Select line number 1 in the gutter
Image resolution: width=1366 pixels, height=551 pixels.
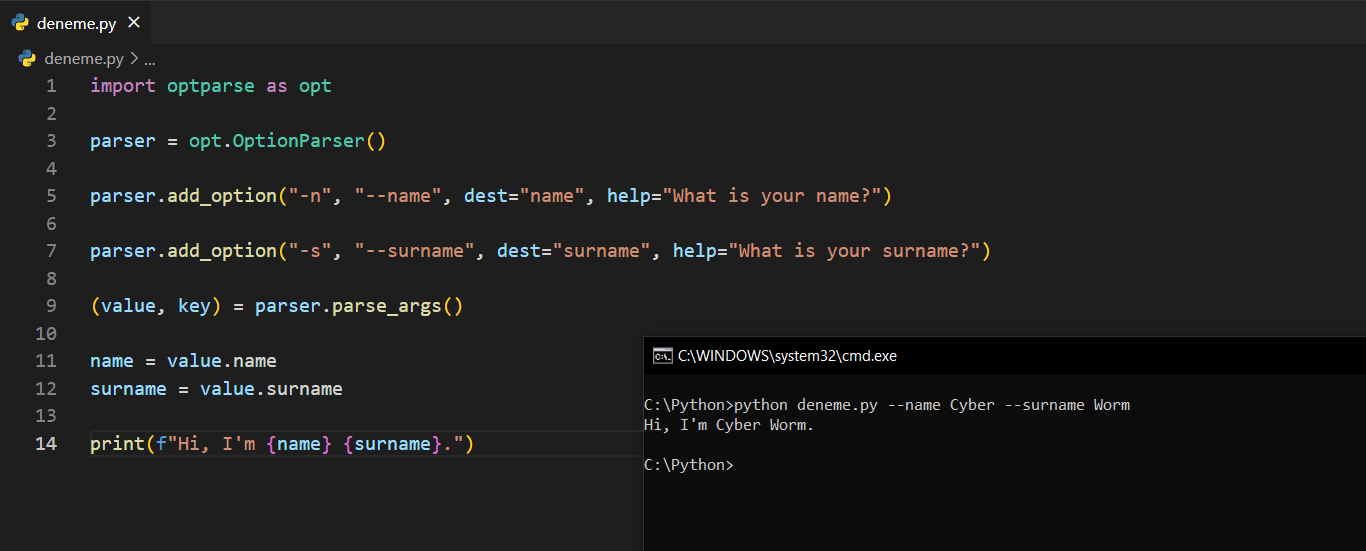point(51,86)
